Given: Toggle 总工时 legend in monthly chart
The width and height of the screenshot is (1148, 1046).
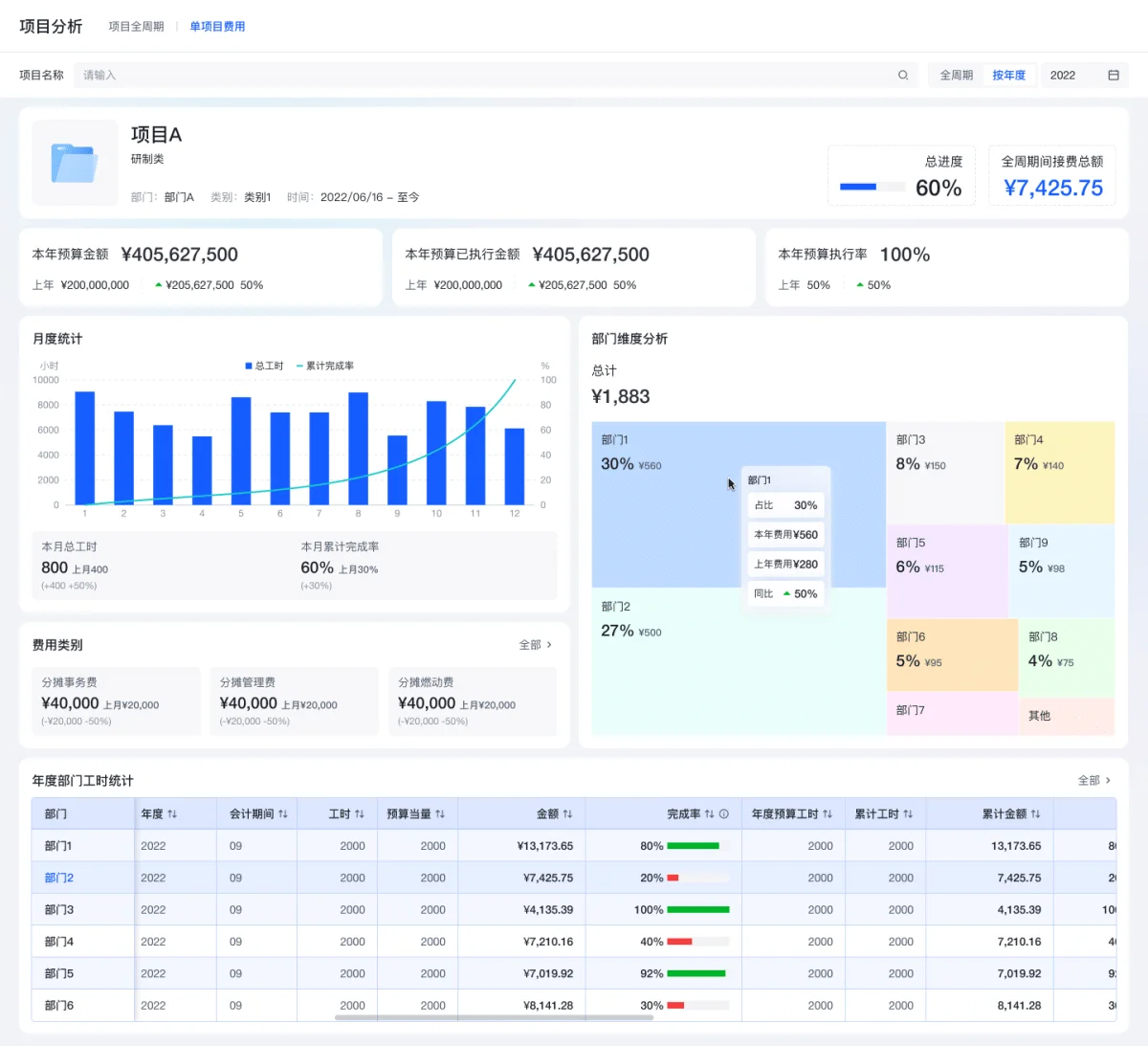Looking at the screenshot, I should tap(265, 366).
